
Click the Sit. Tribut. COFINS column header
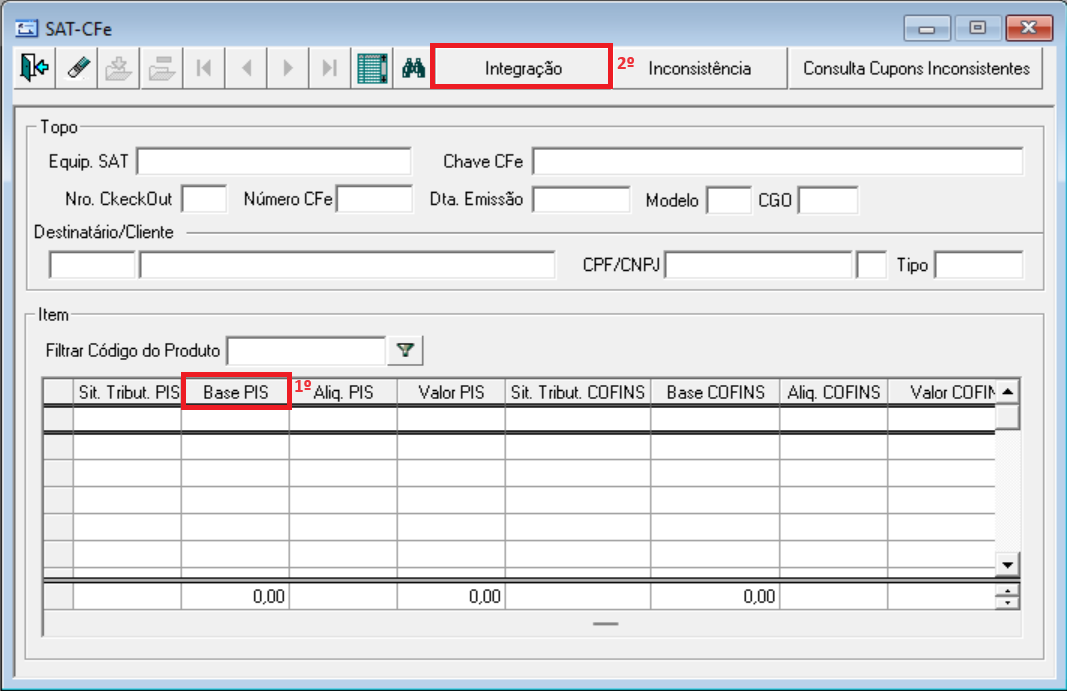(578, 392)
